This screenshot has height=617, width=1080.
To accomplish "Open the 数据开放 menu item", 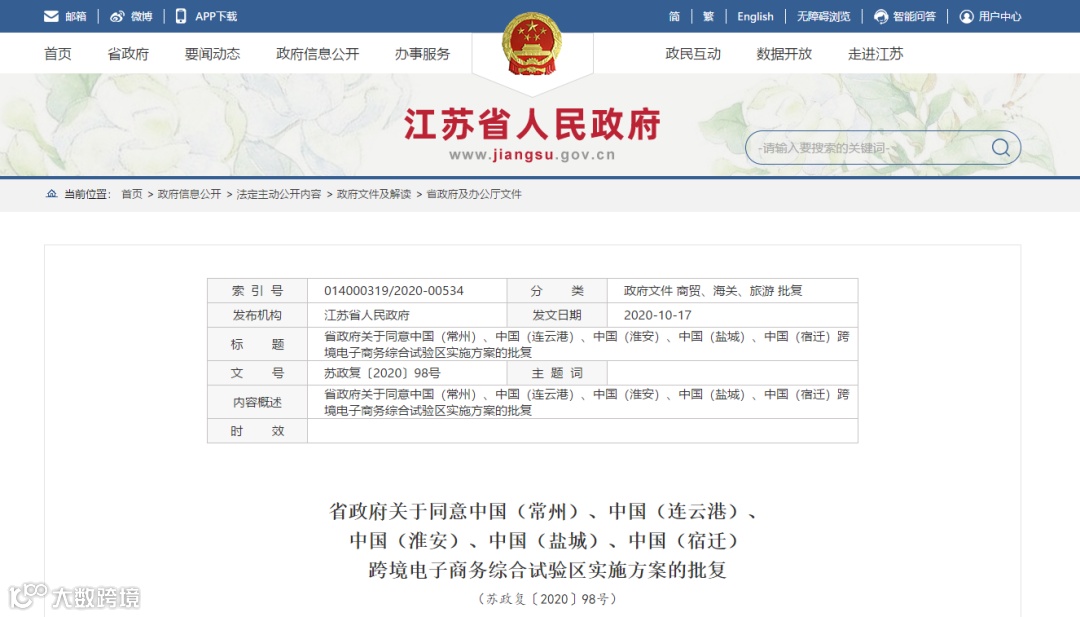I will pos(784,54).
